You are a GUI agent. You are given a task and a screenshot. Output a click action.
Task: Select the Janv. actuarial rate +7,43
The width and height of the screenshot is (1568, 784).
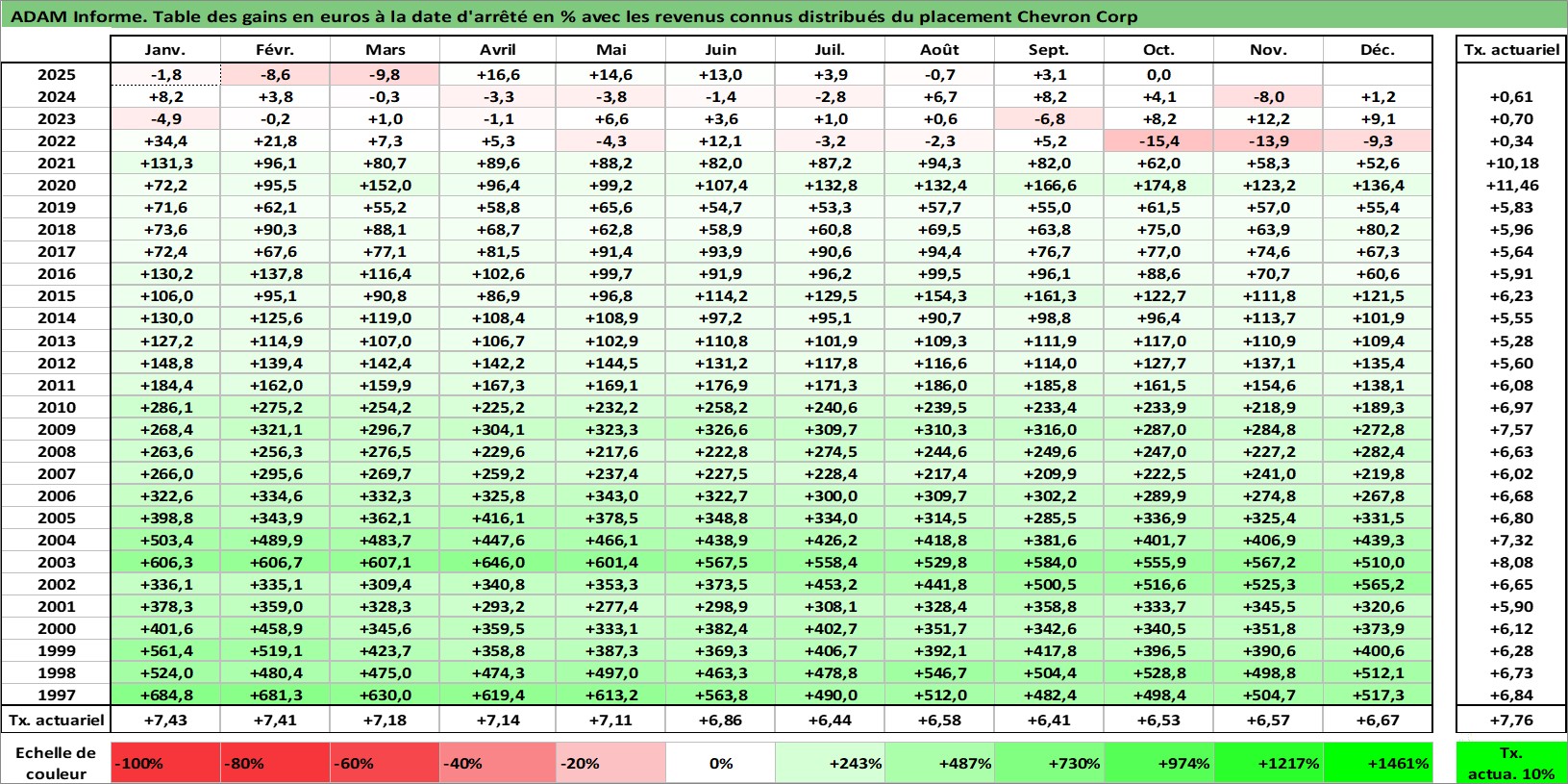(x=165, y=720)
